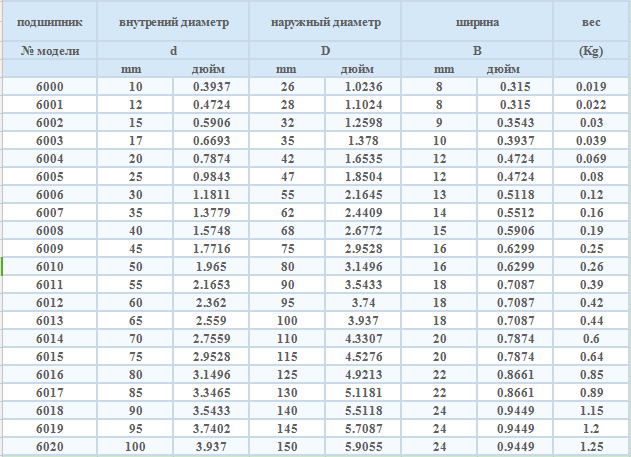Click bearing model 6020 cell
Viewport: 631px width, 457px height.
49,446
